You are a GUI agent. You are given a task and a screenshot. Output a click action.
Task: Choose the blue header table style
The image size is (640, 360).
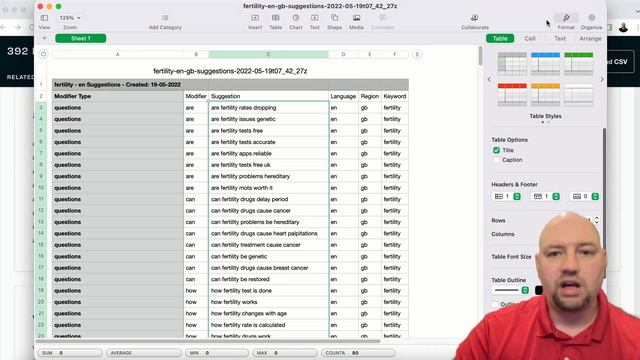pos(545,63)
